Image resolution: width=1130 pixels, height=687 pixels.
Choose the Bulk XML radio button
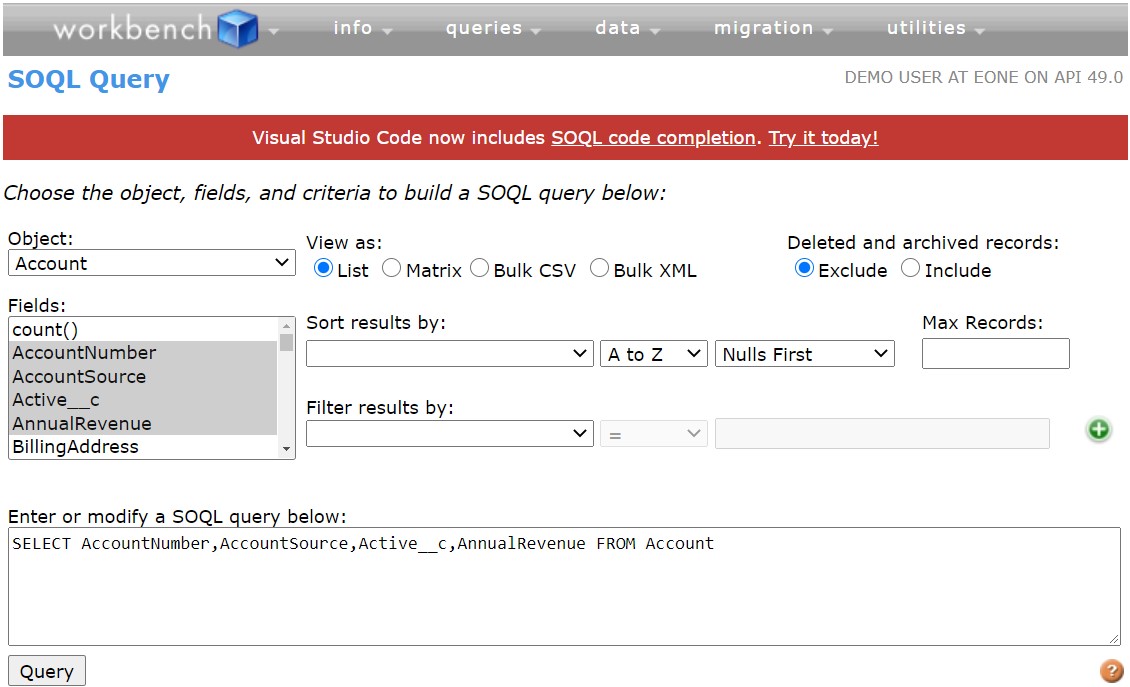point(599,268)
